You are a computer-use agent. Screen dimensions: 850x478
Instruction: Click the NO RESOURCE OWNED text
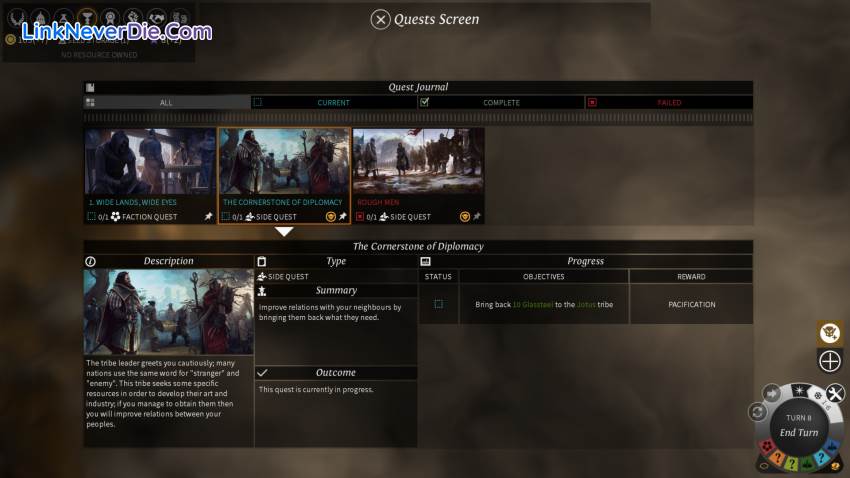click(99, 55)
